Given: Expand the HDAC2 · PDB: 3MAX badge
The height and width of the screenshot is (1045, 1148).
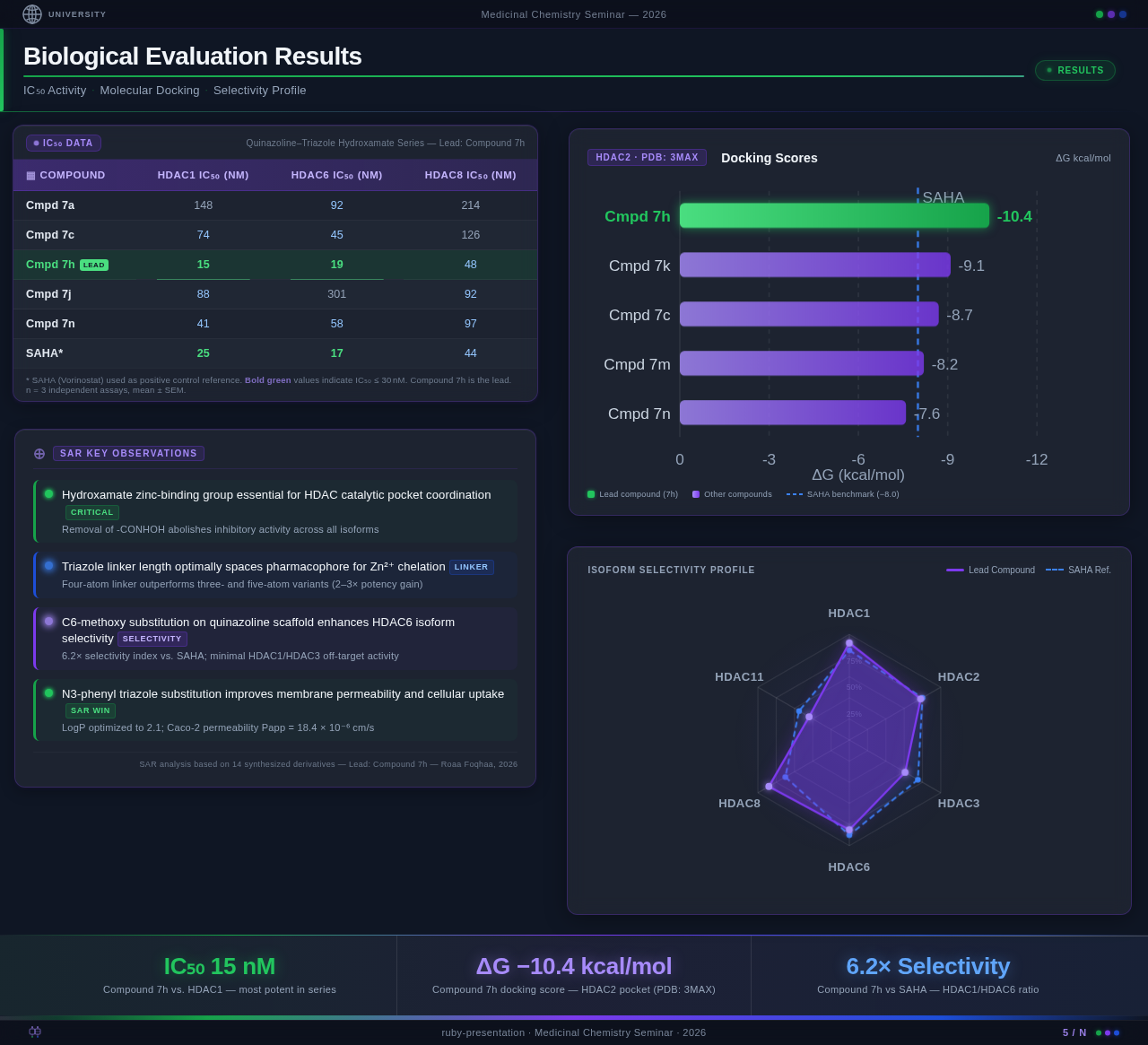Looking at the screenshot, I should pos(647,157).
